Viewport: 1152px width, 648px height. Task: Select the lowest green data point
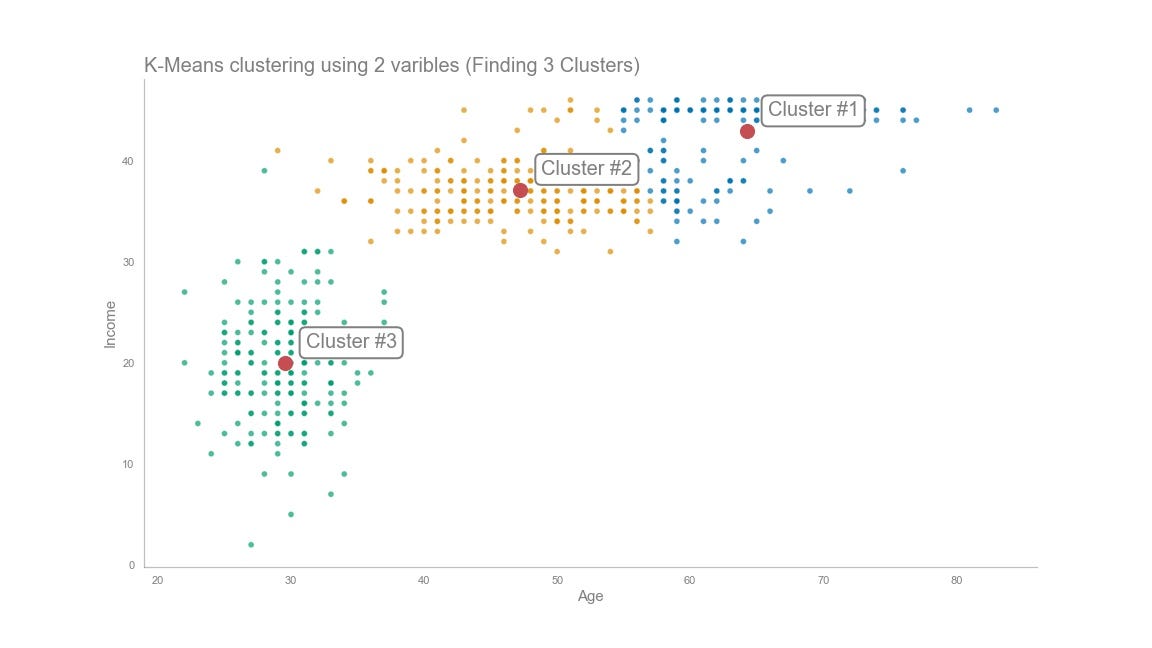click(251, 545)
